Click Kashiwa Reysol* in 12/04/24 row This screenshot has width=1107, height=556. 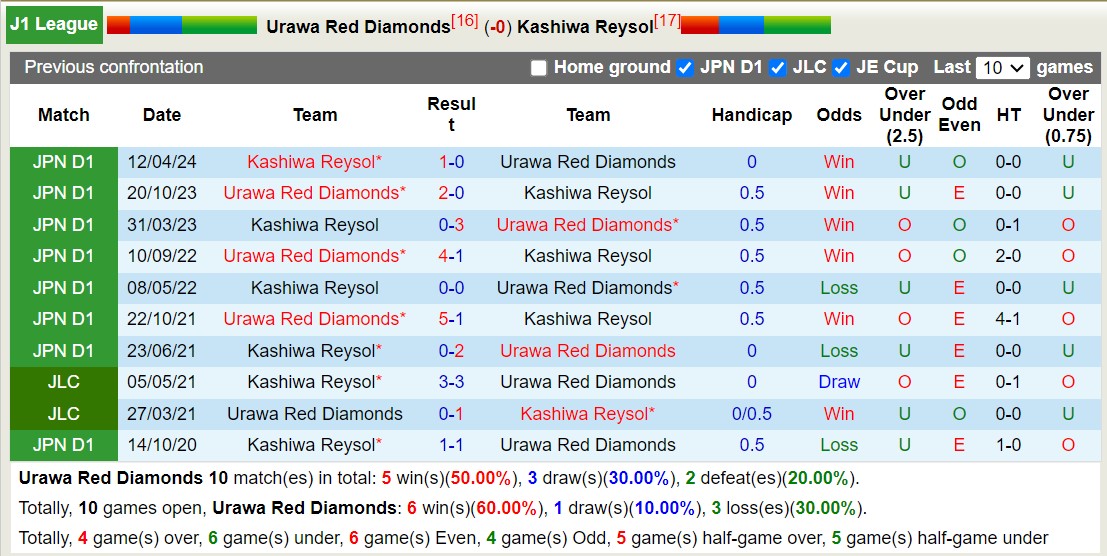pos(315,162)
